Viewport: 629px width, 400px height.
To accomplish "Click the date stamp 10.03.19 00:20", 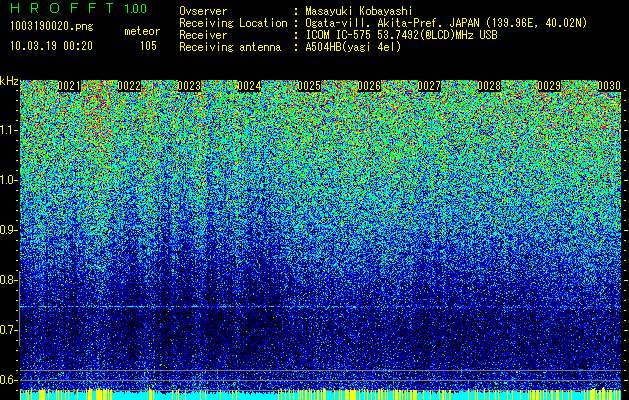I will click(51, 45).
